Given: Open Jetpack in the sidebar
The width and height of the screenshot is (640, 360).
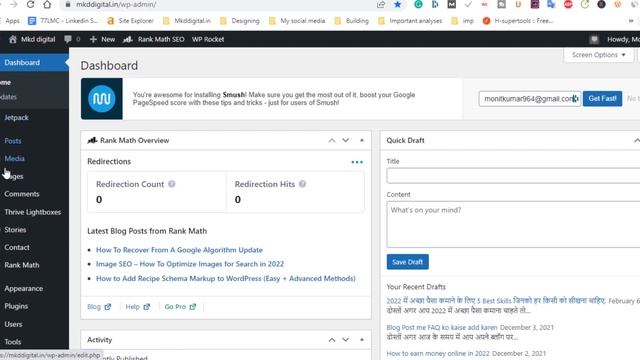Looking at the screenshot, I should (16, 118).
